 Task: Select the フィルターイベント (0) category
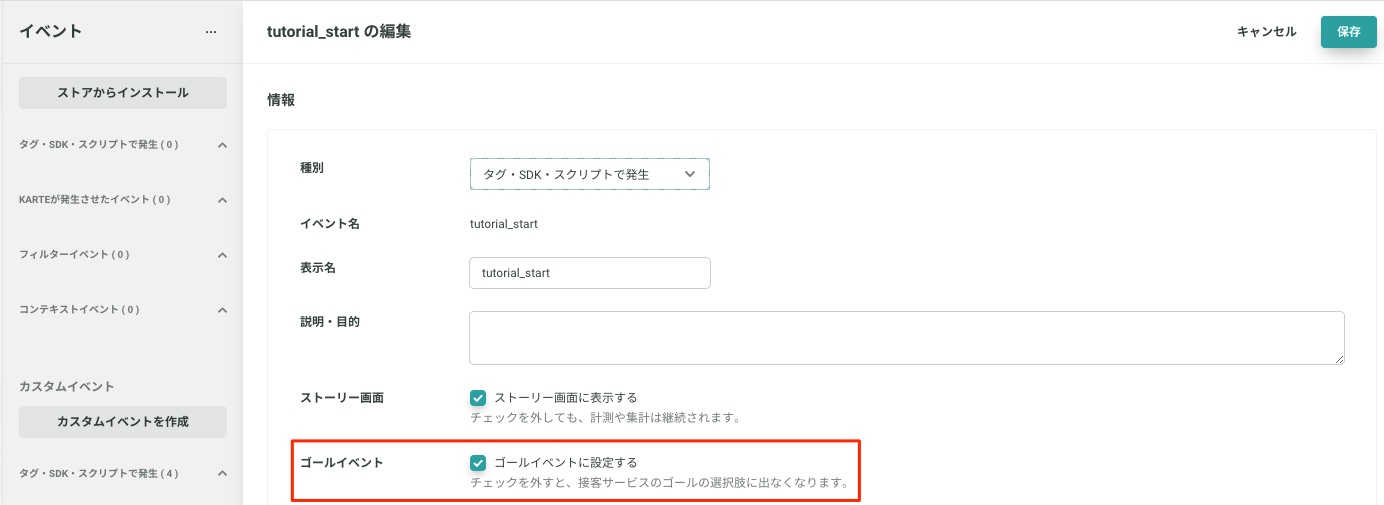point(75,255)
